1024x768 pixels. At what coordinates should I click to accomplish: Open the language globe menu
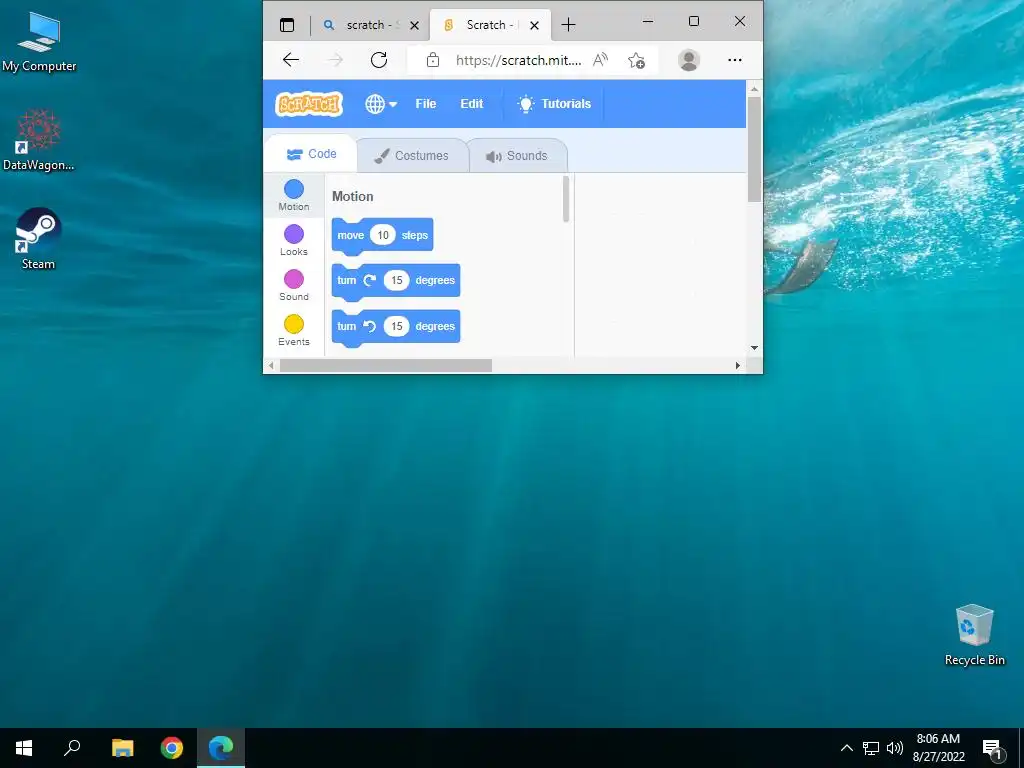click(381, 104)
